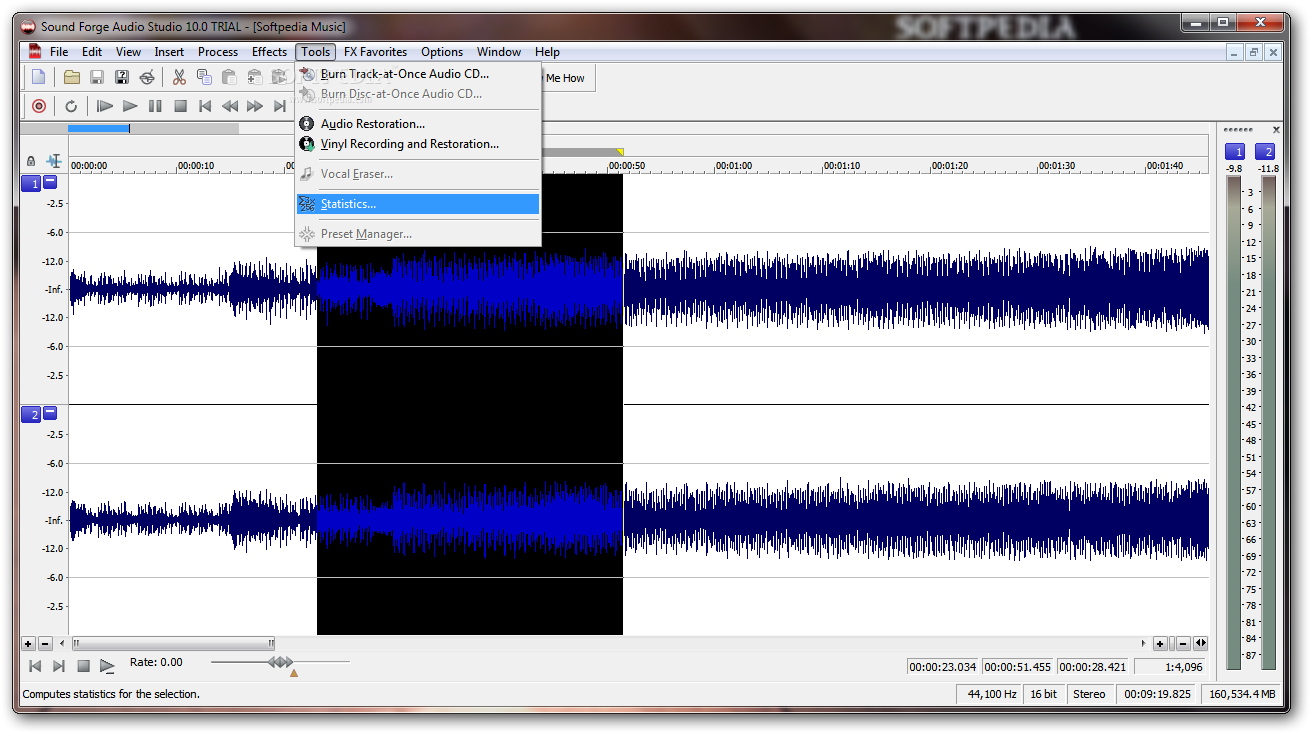Open the View menu

pyautogui.click(x=128, y=52)
